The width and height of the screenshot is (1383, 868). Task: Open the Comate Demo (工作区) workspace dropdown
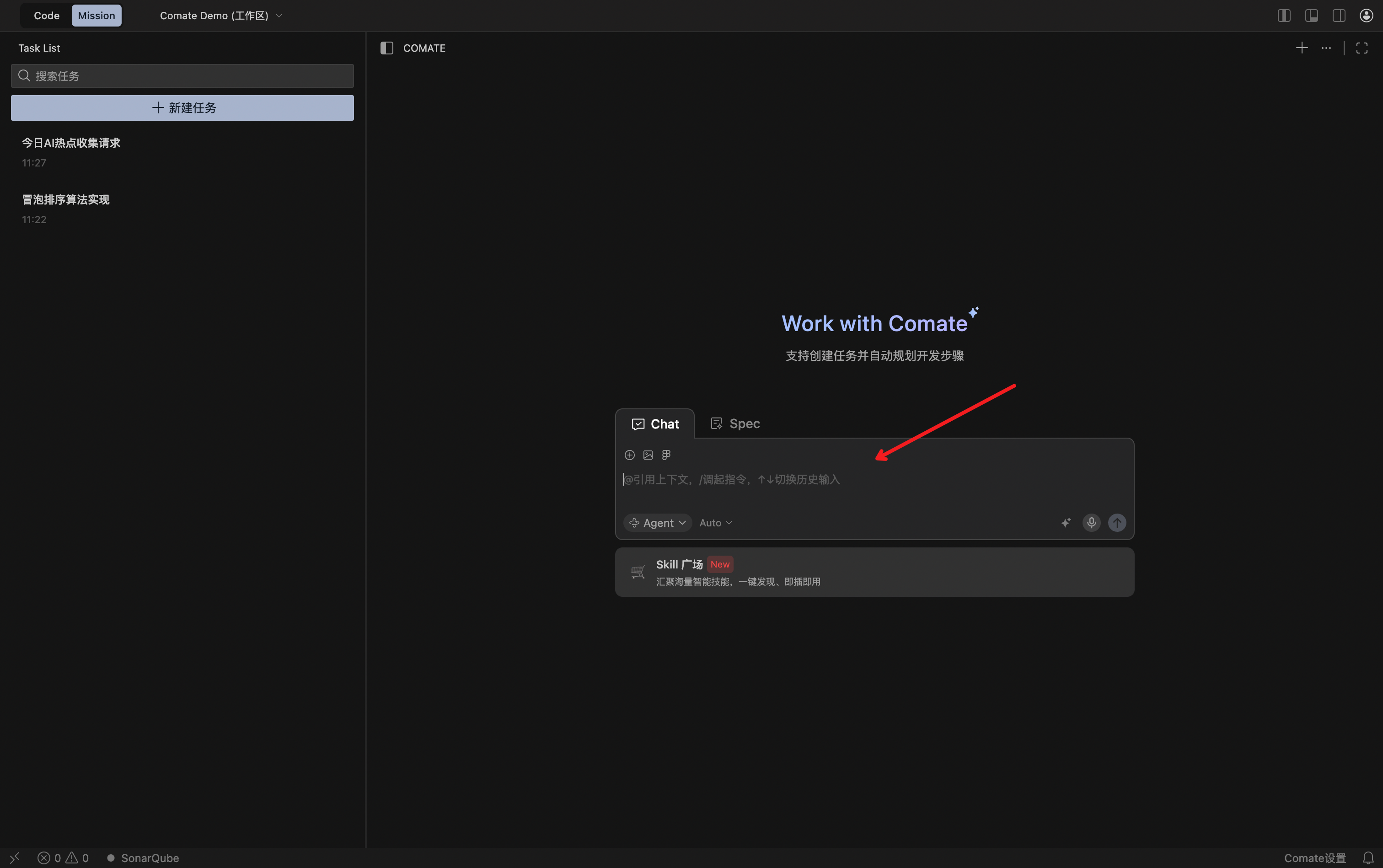[x=221, y=16]
